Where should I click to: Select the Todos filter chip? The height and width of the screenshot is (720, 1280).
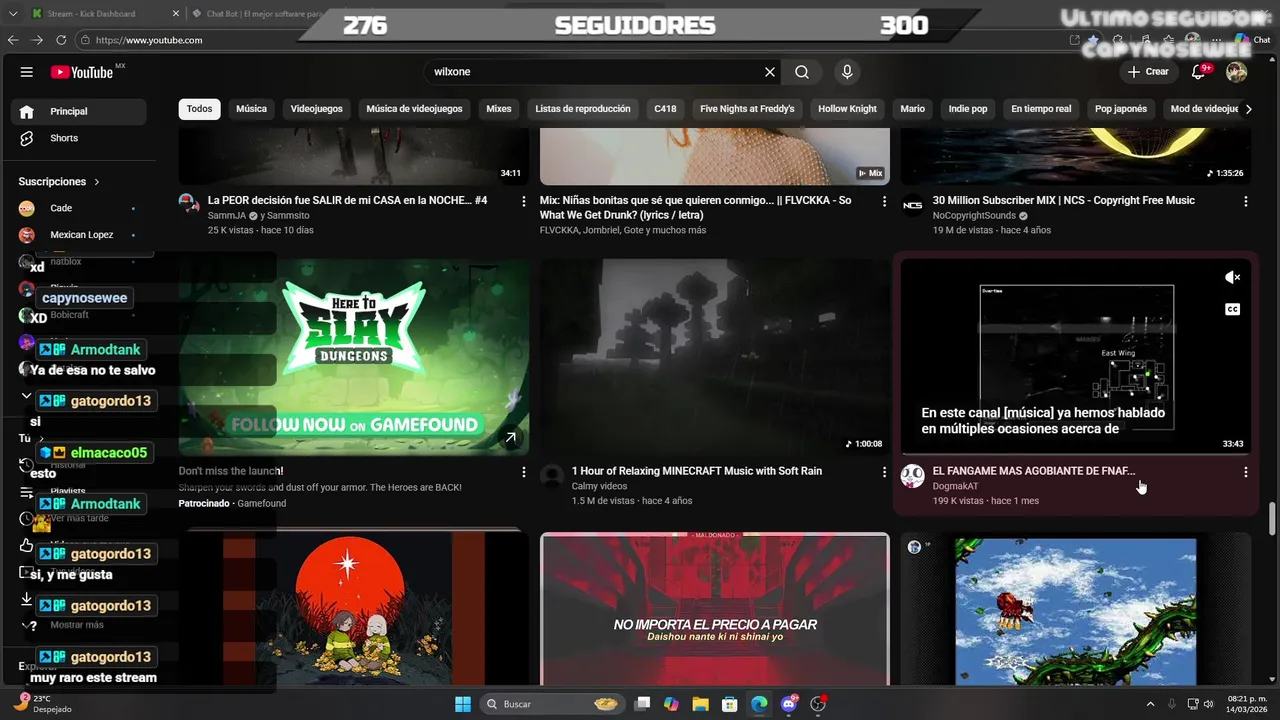200,109
